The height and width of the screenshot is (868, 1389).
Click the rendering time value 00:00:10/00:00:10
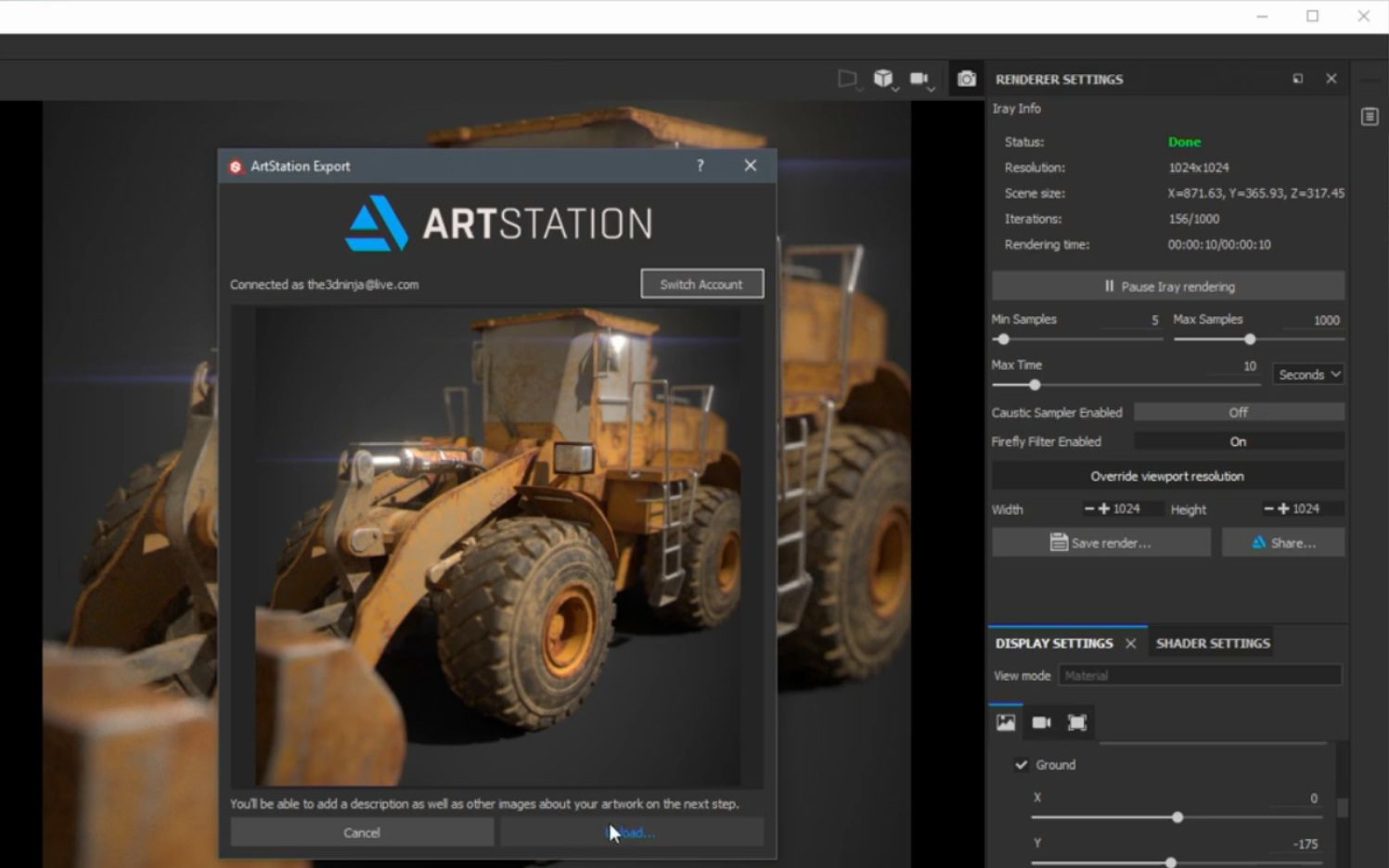pyautogui.click(x=1219, y=245)
